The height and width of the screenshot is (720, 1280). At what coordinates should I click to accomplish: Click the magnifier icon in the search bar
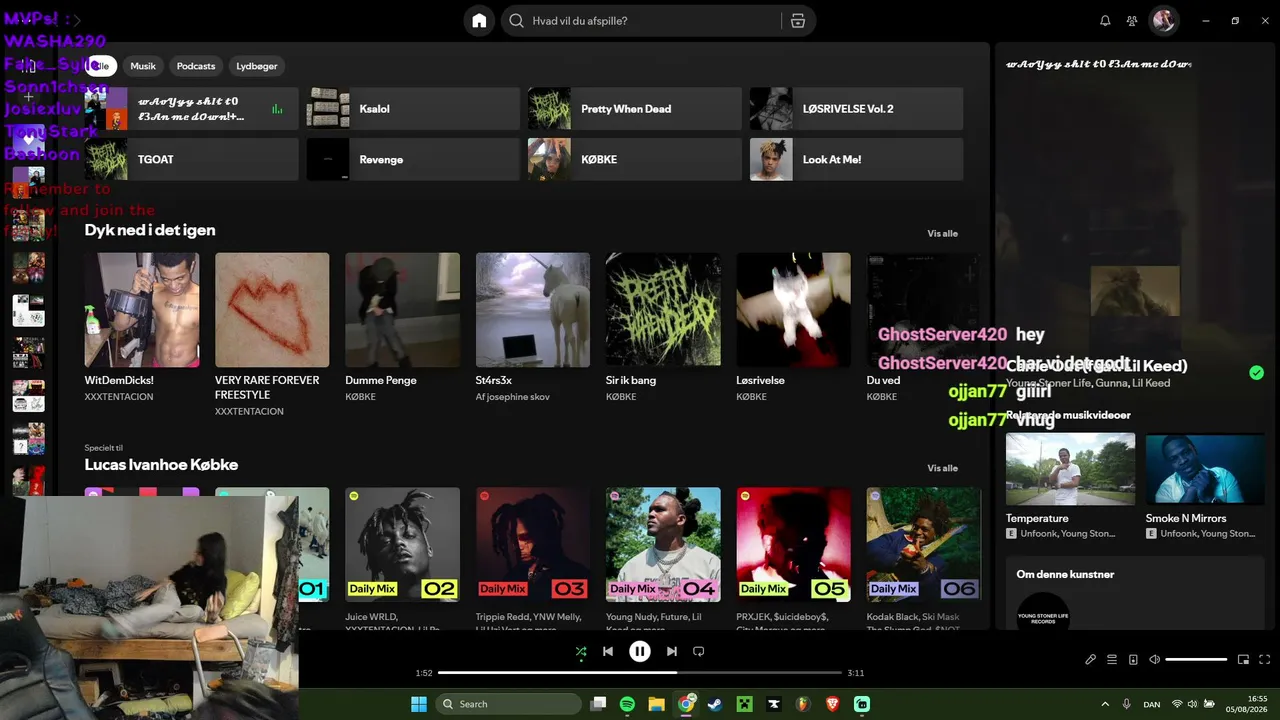coord(516,21)
